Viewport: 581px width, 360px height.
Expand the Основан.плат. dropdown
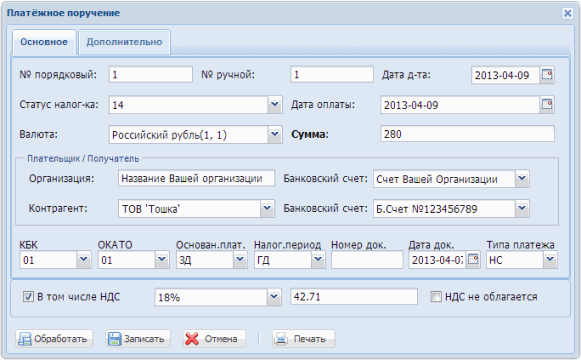pyautogui.click(x=240, y=260)
